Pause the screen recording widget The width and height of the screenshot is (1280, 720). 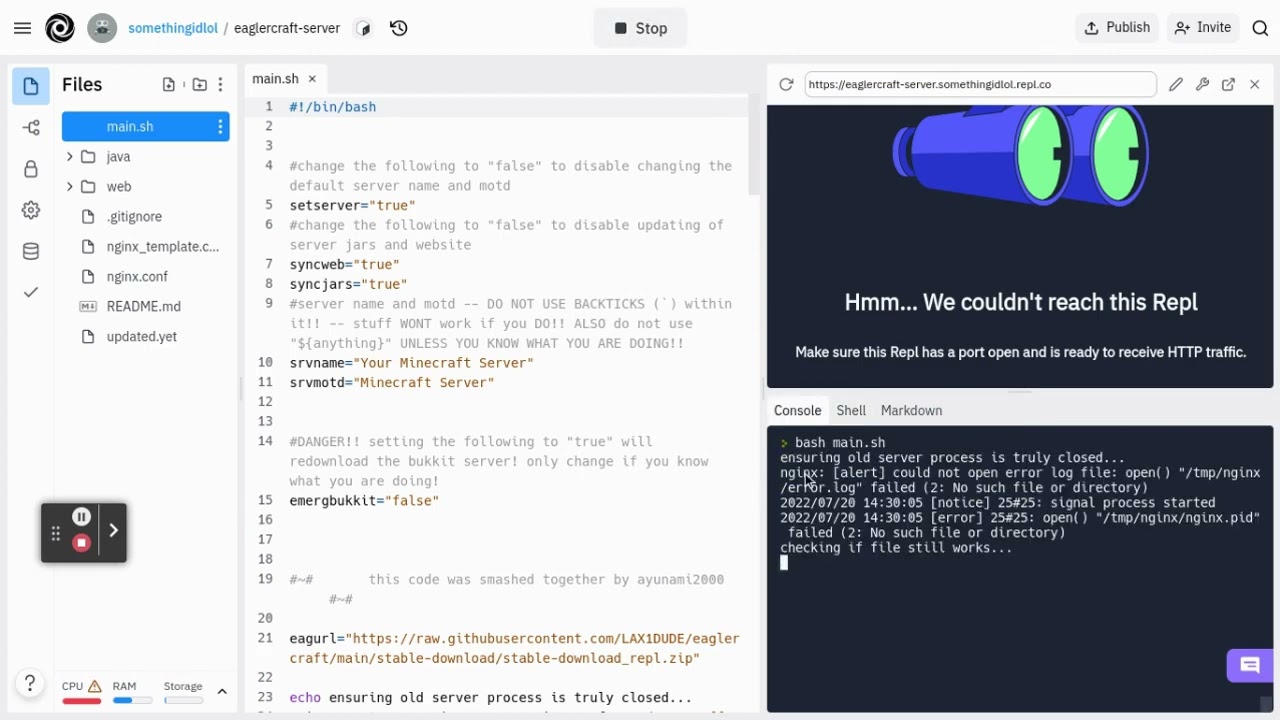tap(81, 517)
